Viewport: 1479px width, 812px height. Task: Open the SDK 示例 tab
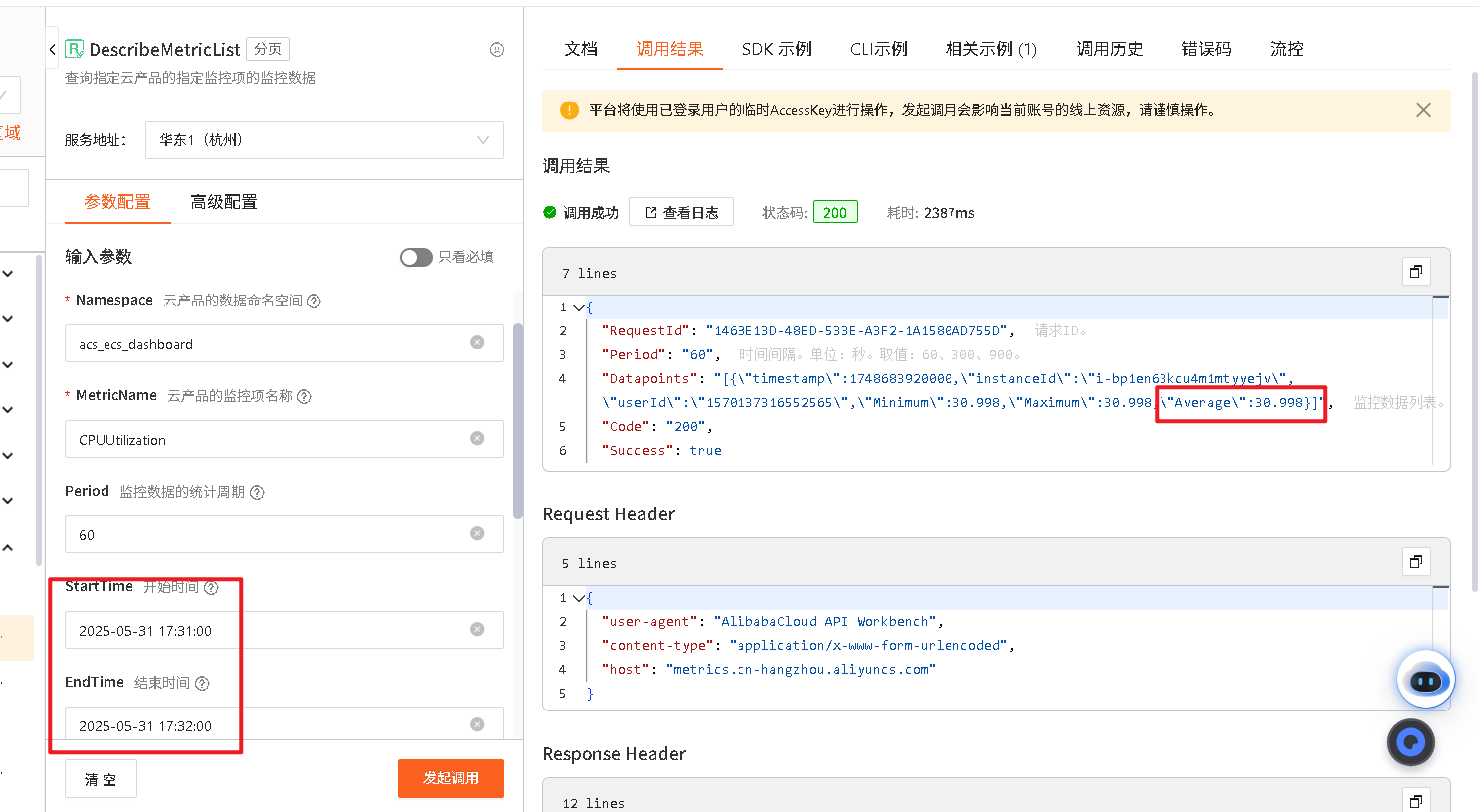(777, 49)
